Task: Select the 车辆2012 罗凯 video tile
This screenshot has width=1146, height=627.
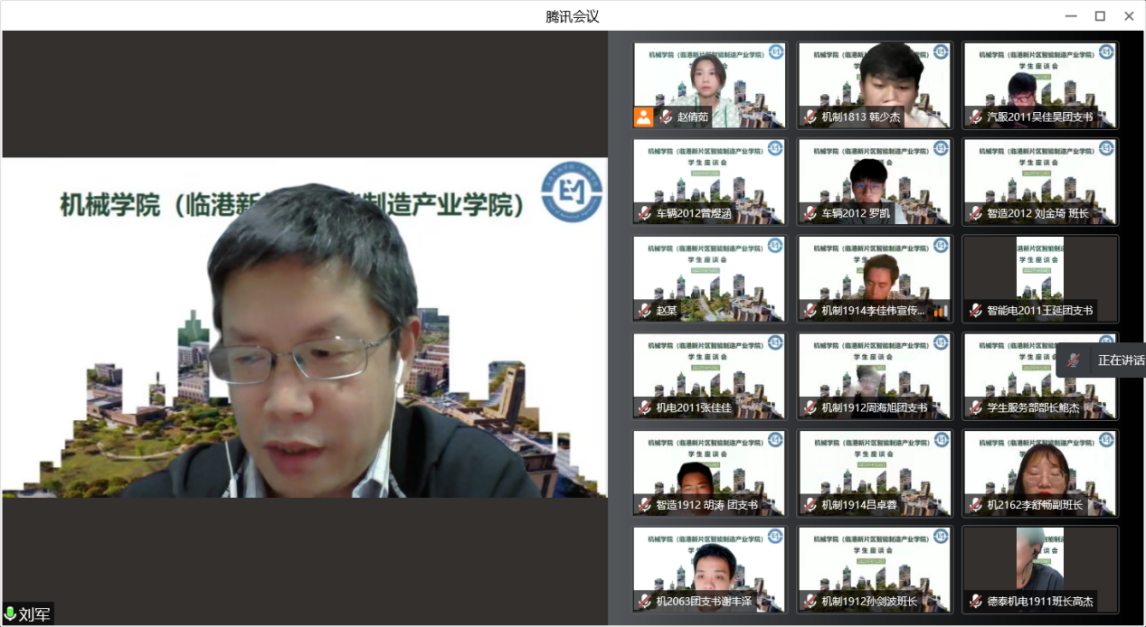Action: 874,180
